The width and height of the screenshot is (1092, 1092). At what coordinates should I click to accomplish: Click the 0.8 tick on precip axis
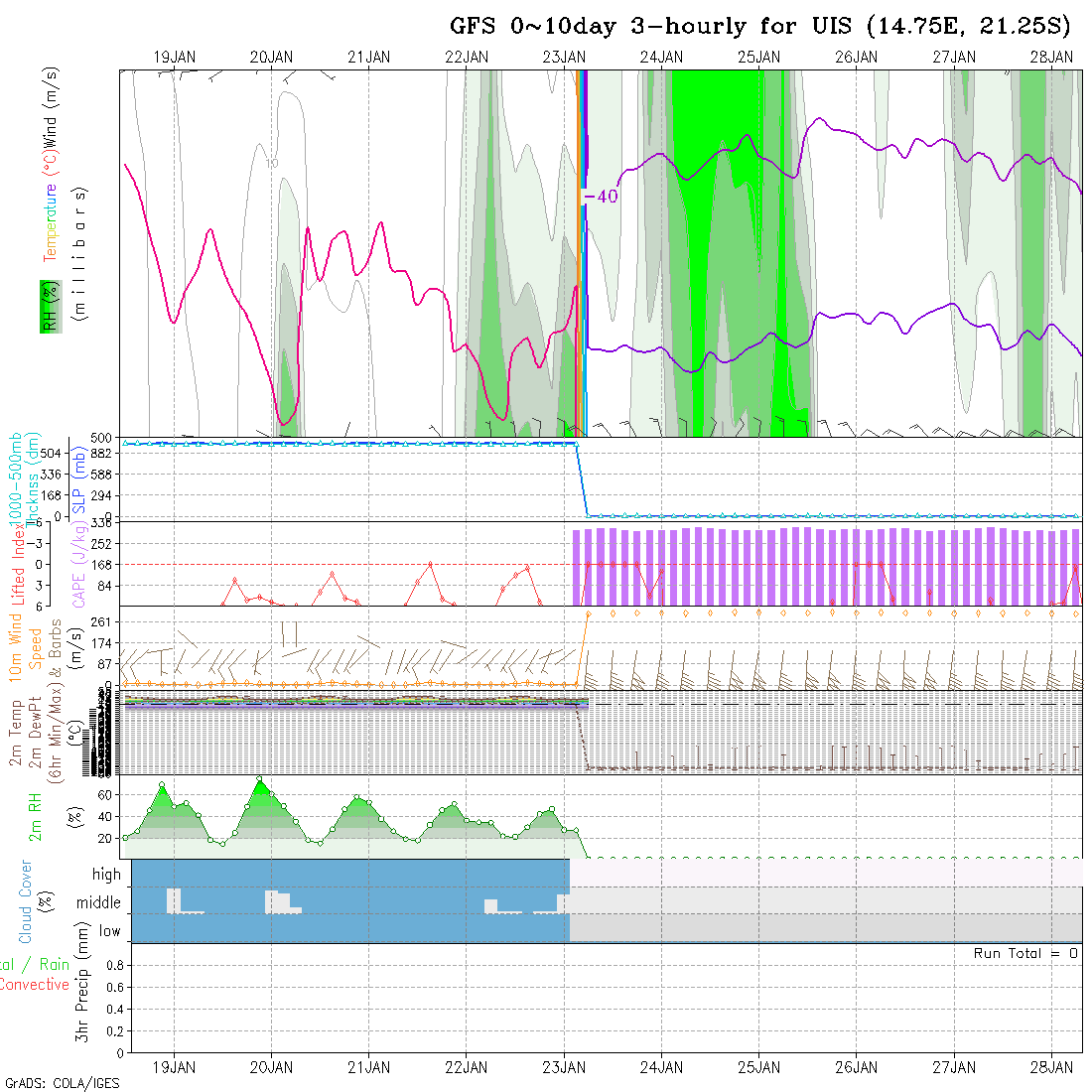click(112, 965)
